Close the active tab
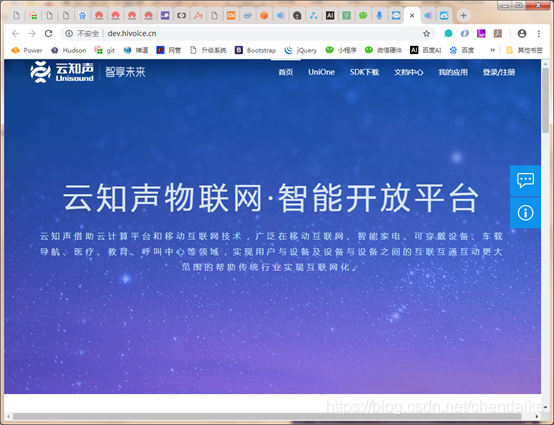 tap(412, 16)
